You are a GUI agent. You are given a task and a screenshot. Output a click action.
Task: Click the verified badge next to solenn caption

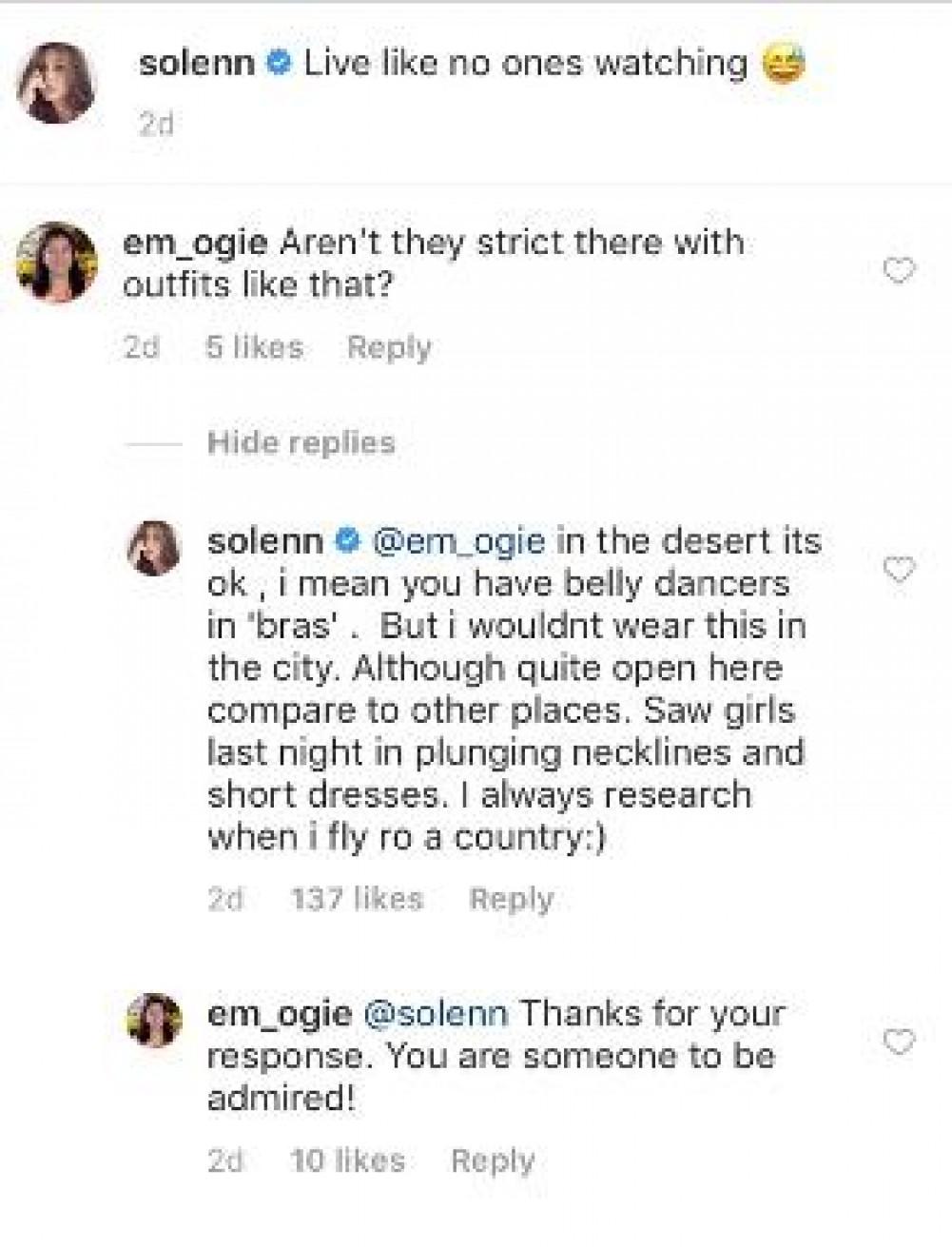[280, 65]
